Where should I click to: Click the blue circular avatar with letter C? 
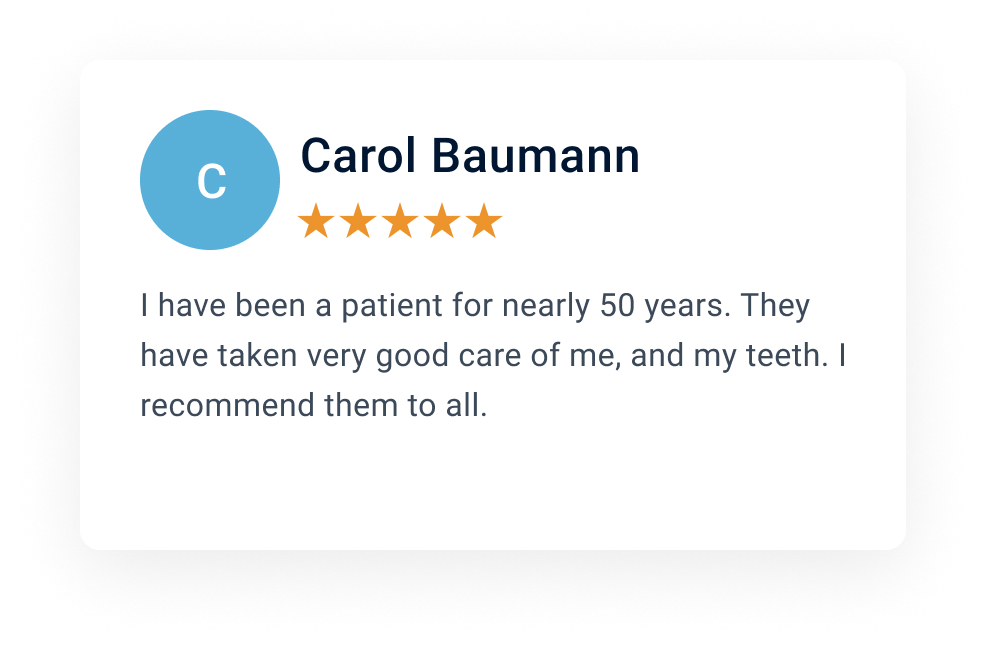pos(210,180)
